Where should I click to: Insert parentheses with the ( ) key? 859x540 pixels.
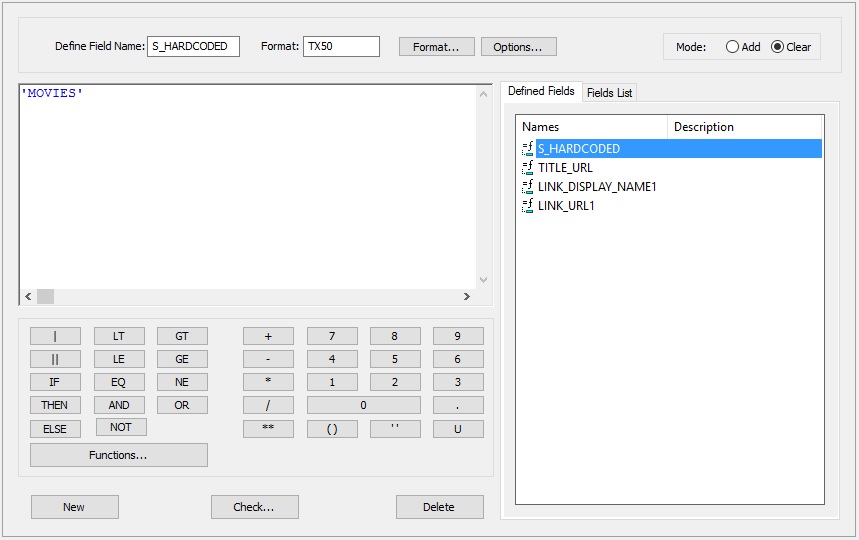click(332, 429)
